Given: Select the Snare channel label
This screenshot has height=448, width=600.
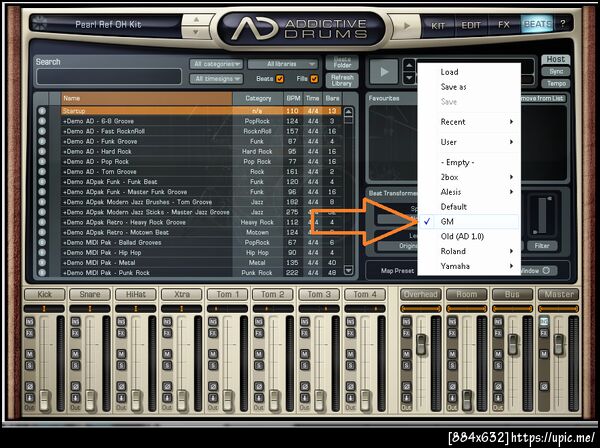Looking at the screenshot, I should click(90, 294).
